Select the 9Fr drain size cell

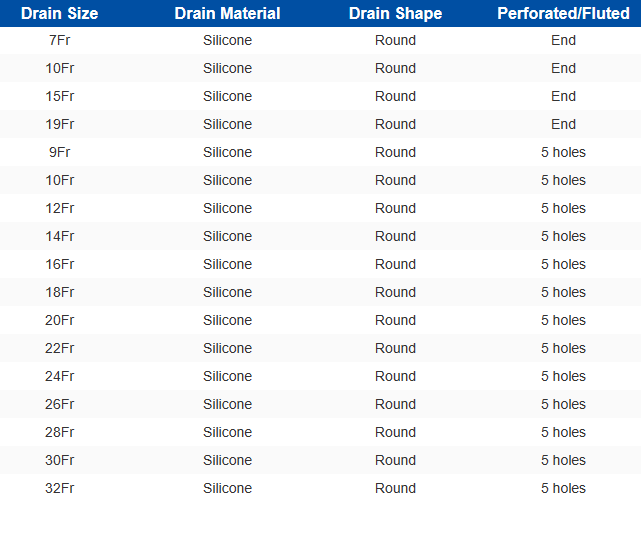click(60, 152)
